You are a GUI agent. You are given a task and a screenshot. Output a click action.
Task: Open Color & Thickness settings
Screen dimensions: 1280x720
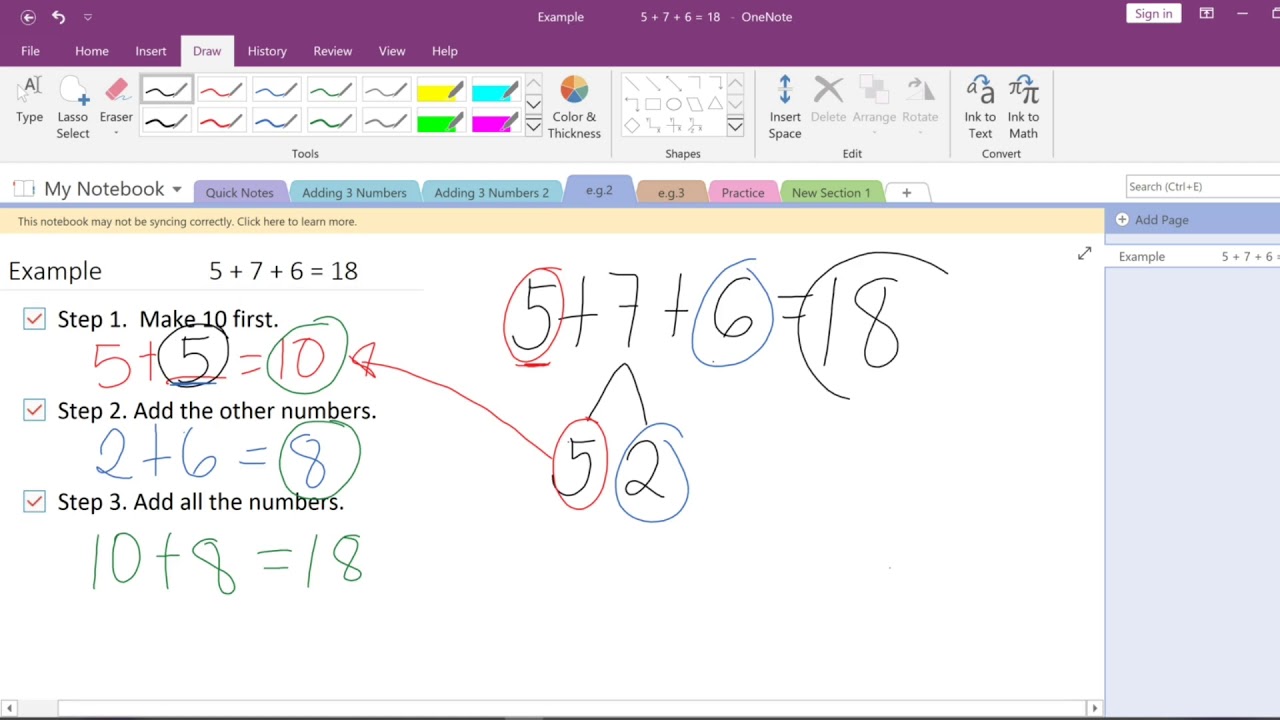click(x=574, y=108)
